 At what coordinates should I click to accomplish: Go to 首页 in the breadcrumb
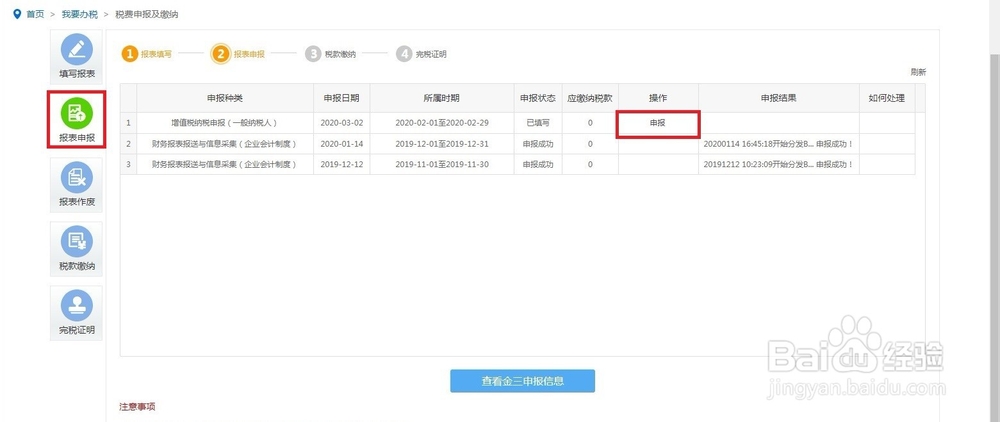(35, 14)
